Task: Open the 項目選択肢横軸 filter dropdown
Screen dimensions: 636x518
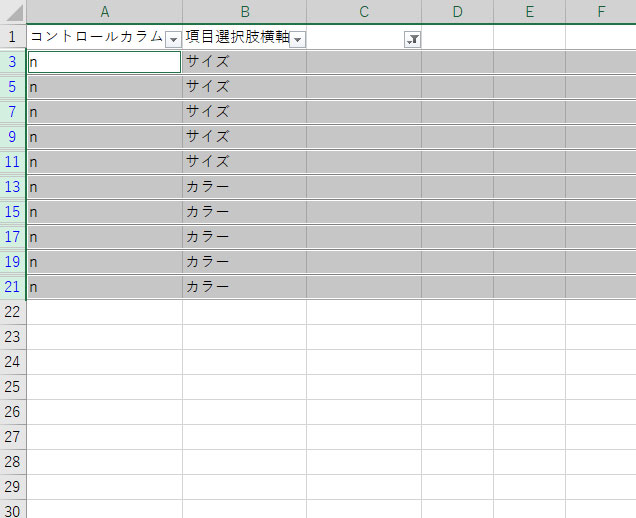Action: coord(297,38)
